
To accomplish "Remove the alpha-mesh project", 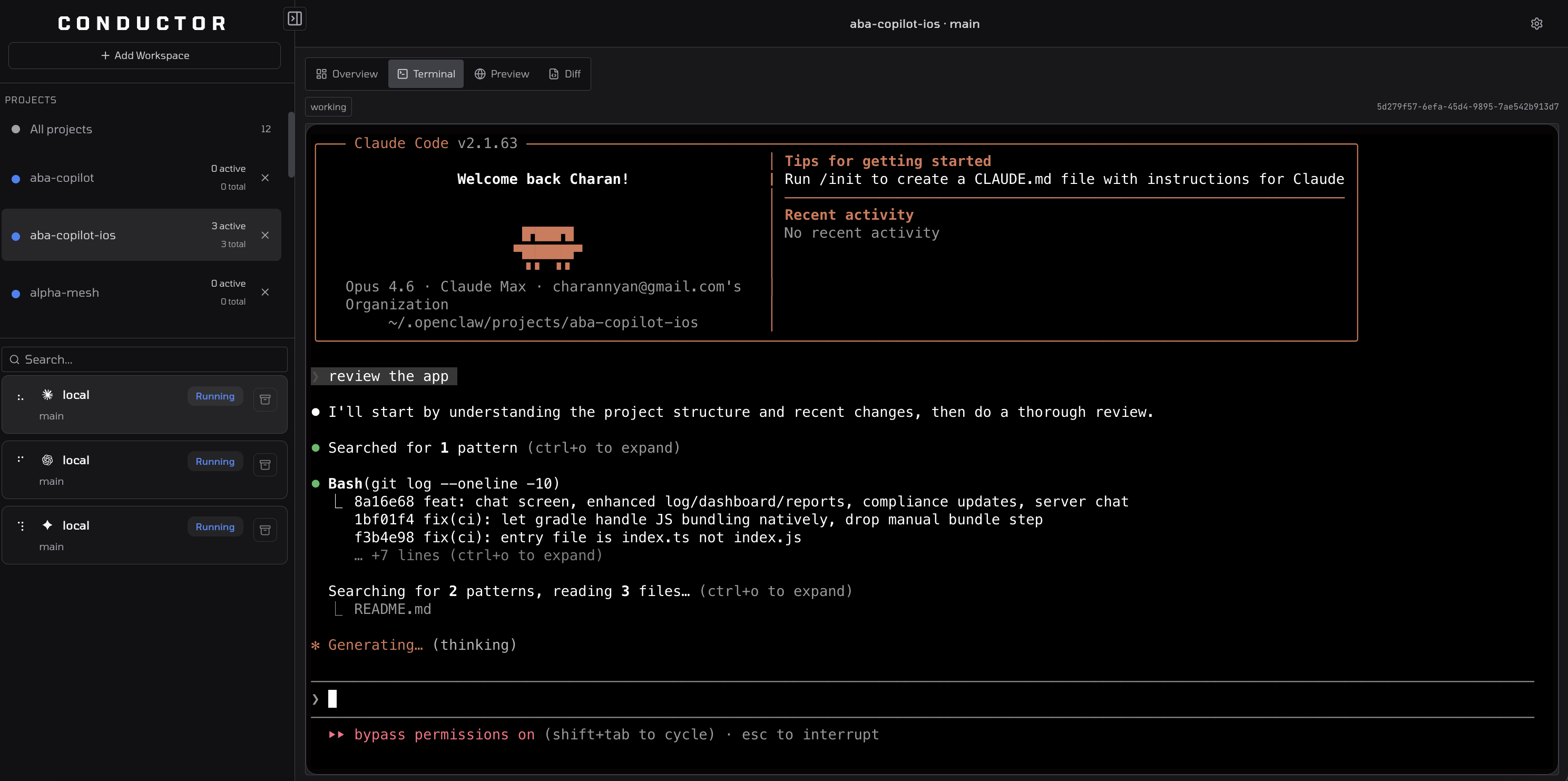I will click(x=265, y=292).
